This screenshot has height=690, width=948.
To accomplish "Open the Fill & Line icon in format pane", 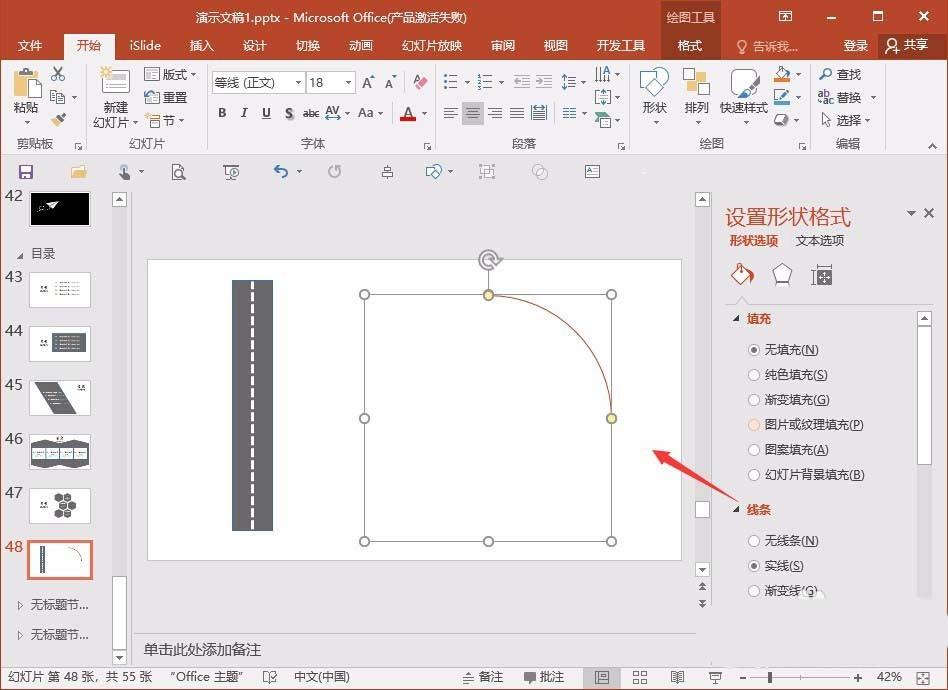I will click(741, 274).
